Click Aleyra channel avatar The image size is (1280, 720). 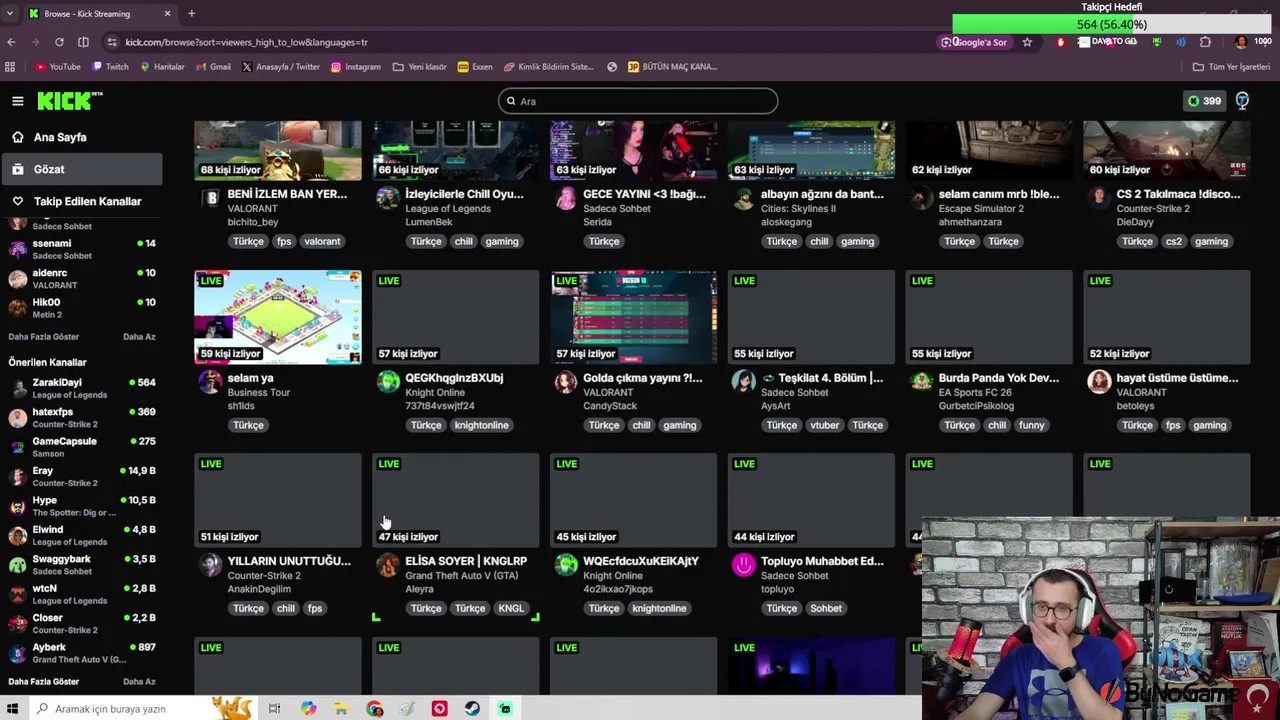(388, 565)
